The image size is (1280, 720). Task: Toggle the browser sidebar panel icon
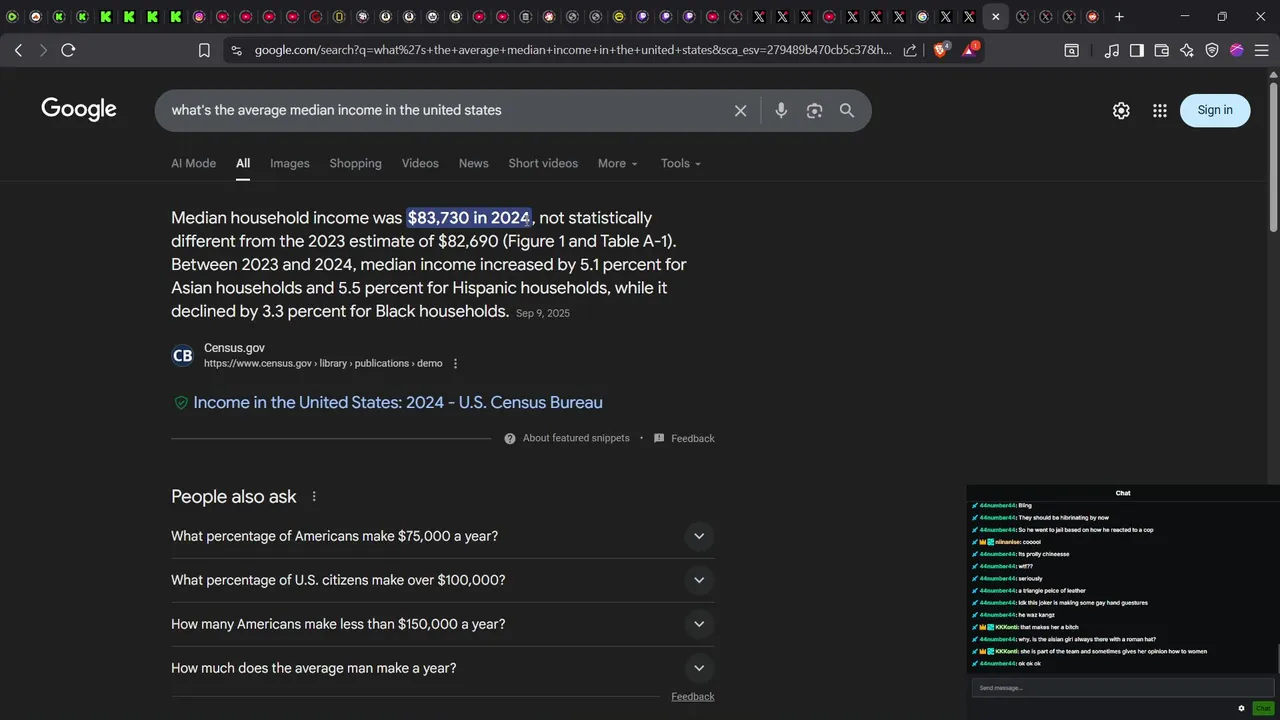1137,50
